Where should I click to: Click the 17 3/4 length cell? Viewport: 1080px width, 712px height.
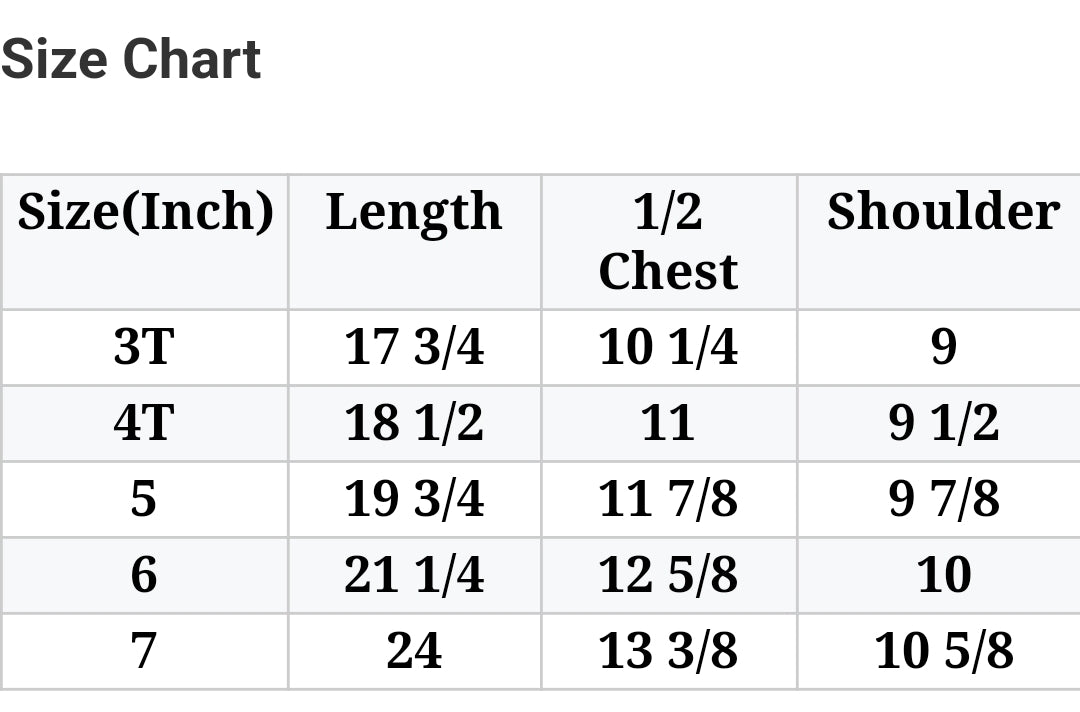[414, 348]
